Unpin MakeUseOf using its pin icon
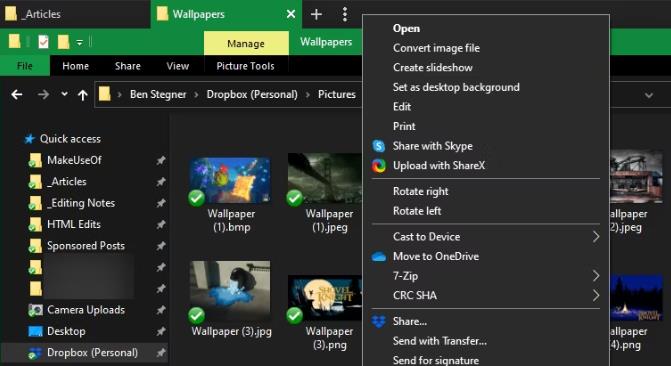Image resolution: width=671 pixels, height=366 pixels. tap(160, 161)
